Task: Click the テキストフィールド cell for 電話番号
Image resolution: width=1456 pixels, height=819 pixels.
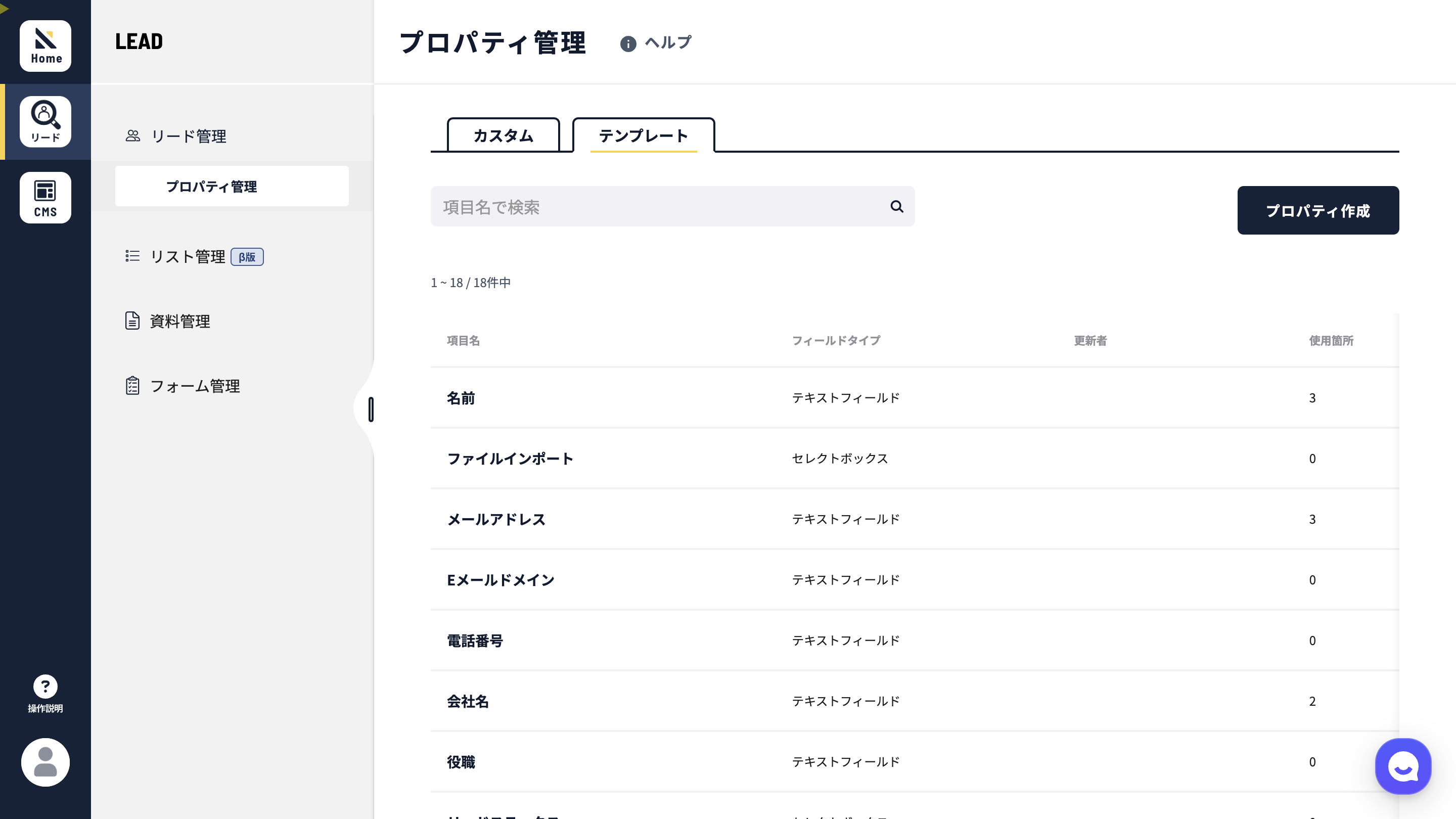Action: pos(846,641)
